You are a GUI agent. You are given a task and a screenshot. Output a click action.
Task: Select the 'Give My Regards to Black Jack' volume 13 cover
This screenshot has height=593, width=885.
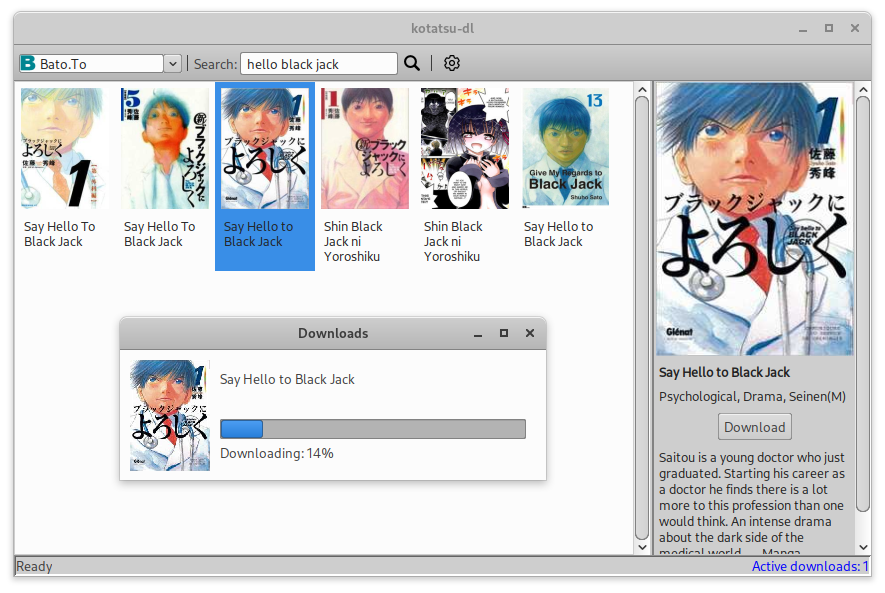[x=566, y=147]
